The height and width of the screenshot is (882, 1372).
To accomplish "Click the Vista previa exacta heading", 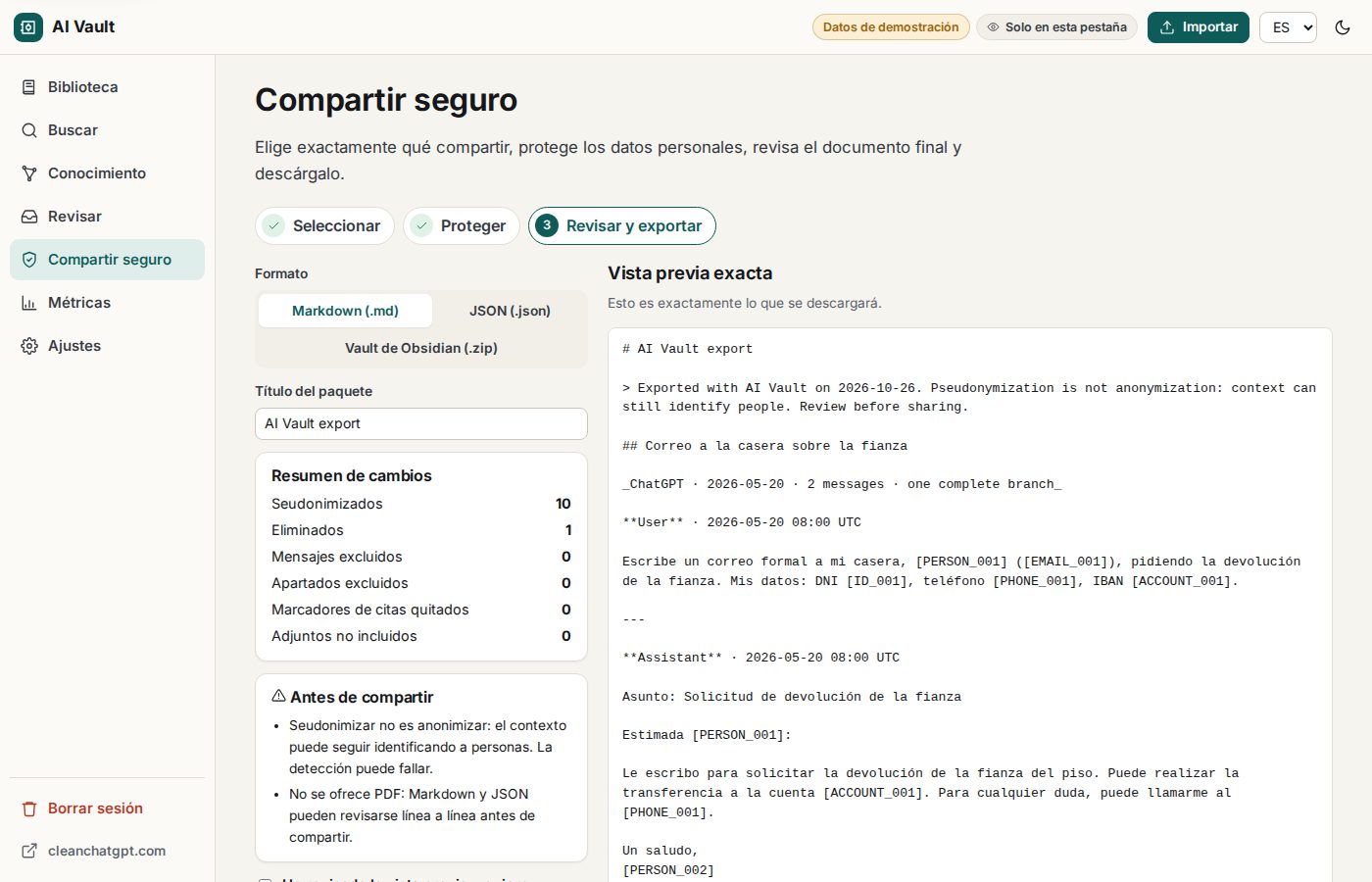I will click(690, 273).
